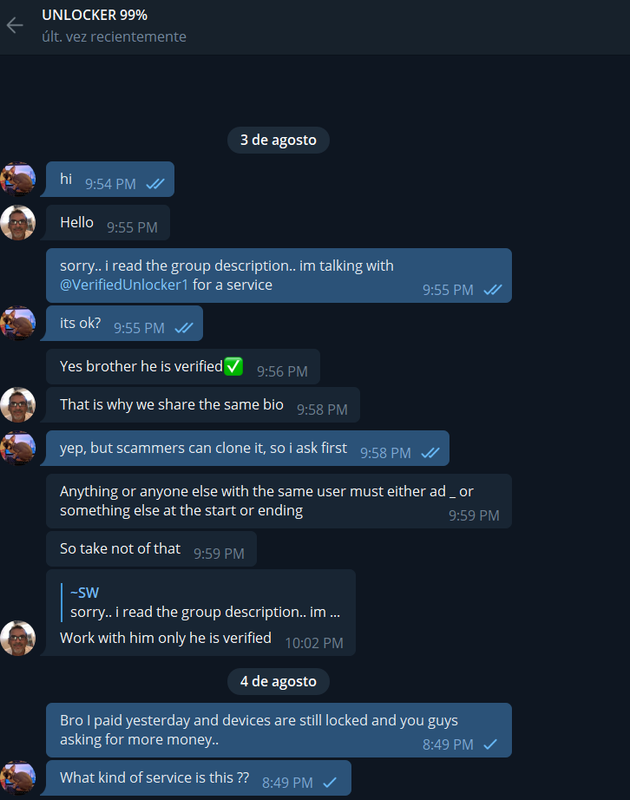Click double checkmarks on 'yep, but scammers' message

[430, 453]
